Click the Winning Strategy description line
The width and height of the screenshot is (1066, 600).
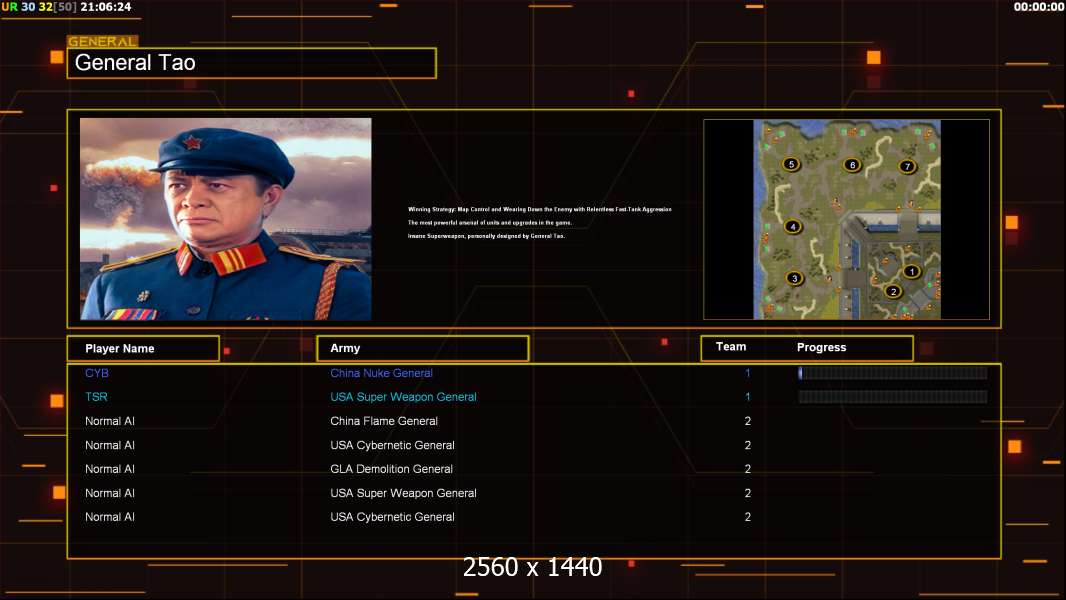(540, 209)
